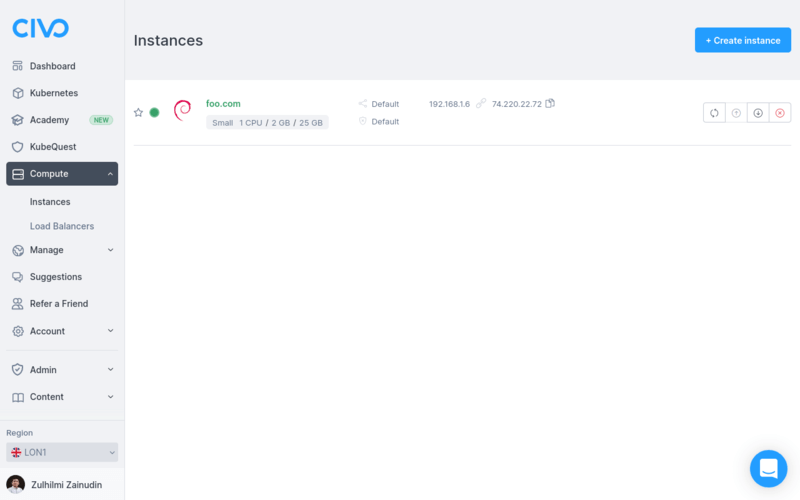Click the Debian logo of foo.com
This screenshot has height=500, width=800.
click(x=182, y=111)
